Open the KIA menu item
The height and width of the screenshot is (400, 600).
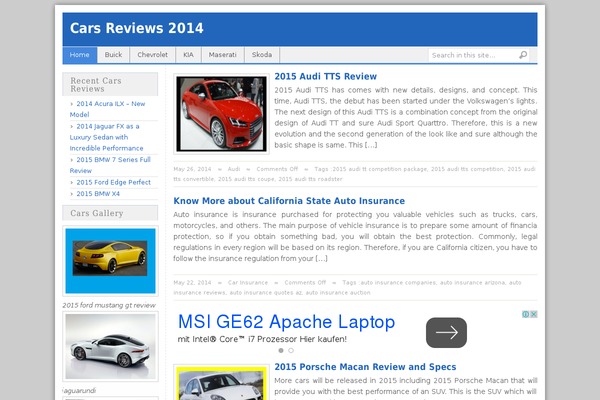(x=188, y=55)
